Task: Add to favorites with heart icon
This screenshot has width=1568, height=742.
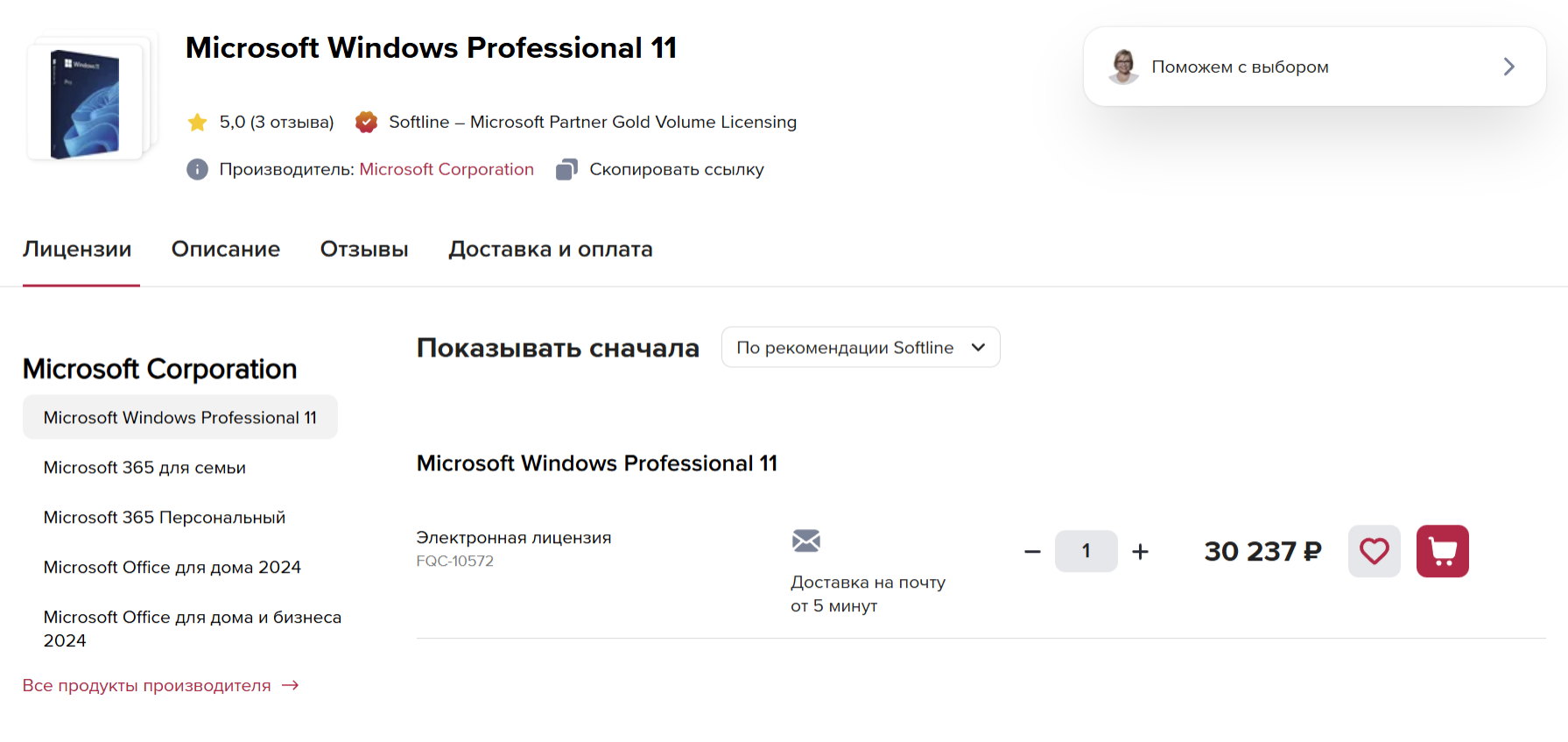Action: click(1375, 551)
